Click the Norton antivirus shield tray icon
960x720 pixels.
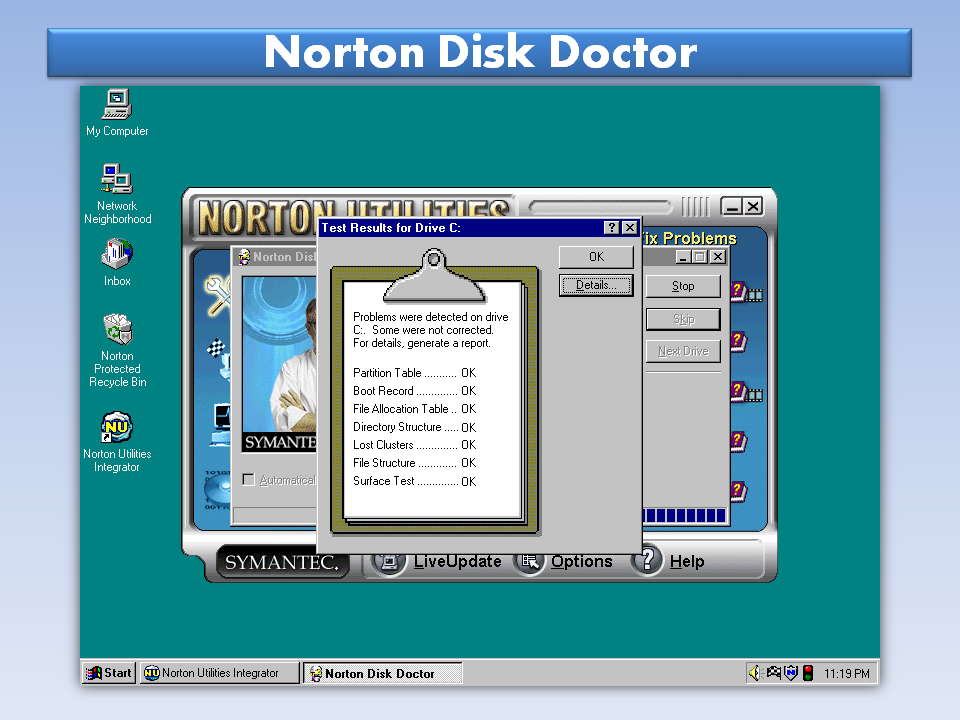click(x=791, y=673)
